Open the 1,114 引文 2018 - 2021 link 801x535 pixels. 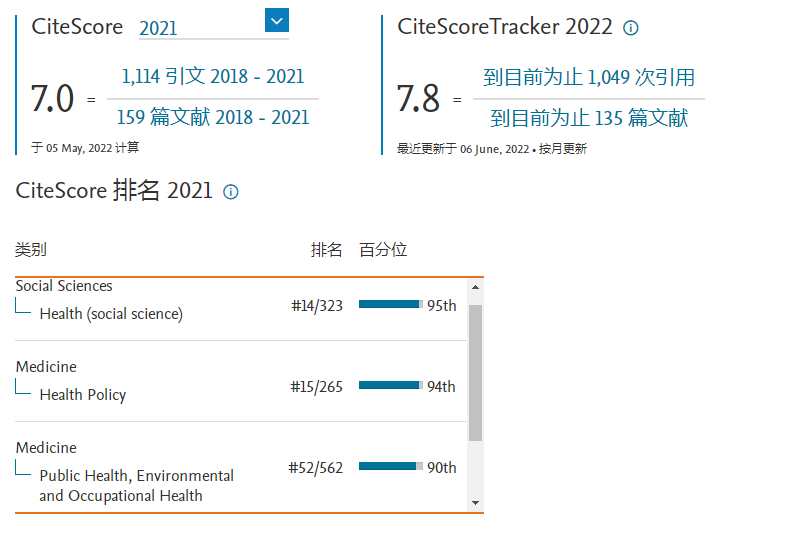[213, 77]
